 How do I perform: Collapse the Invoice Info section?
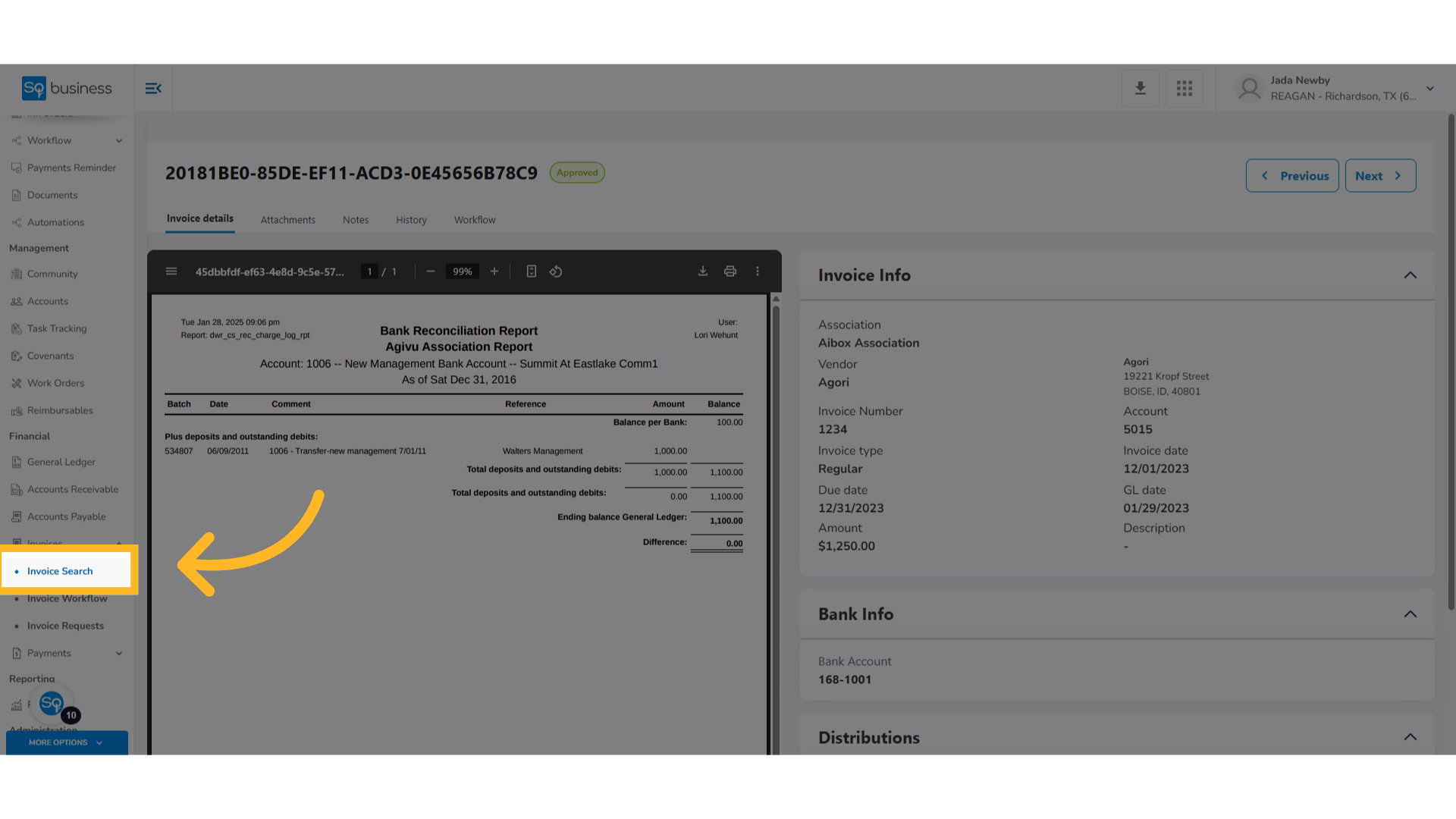[x=1410, y=275]
